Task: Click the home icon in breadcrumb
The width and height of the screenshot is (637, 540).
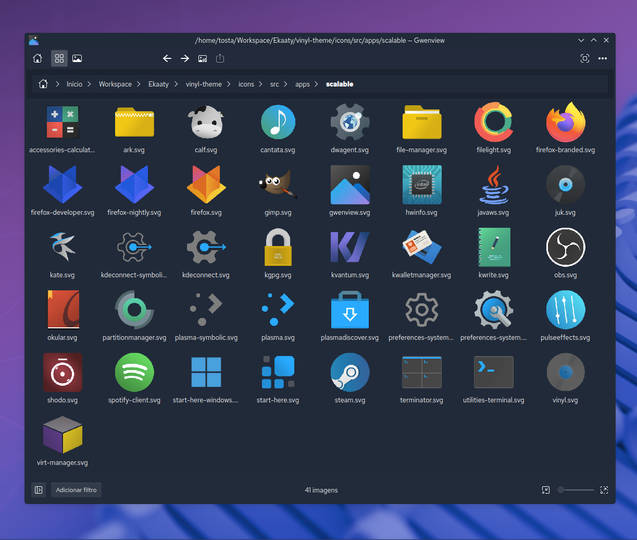Action: pyautogui.click(x=43, y=84)
